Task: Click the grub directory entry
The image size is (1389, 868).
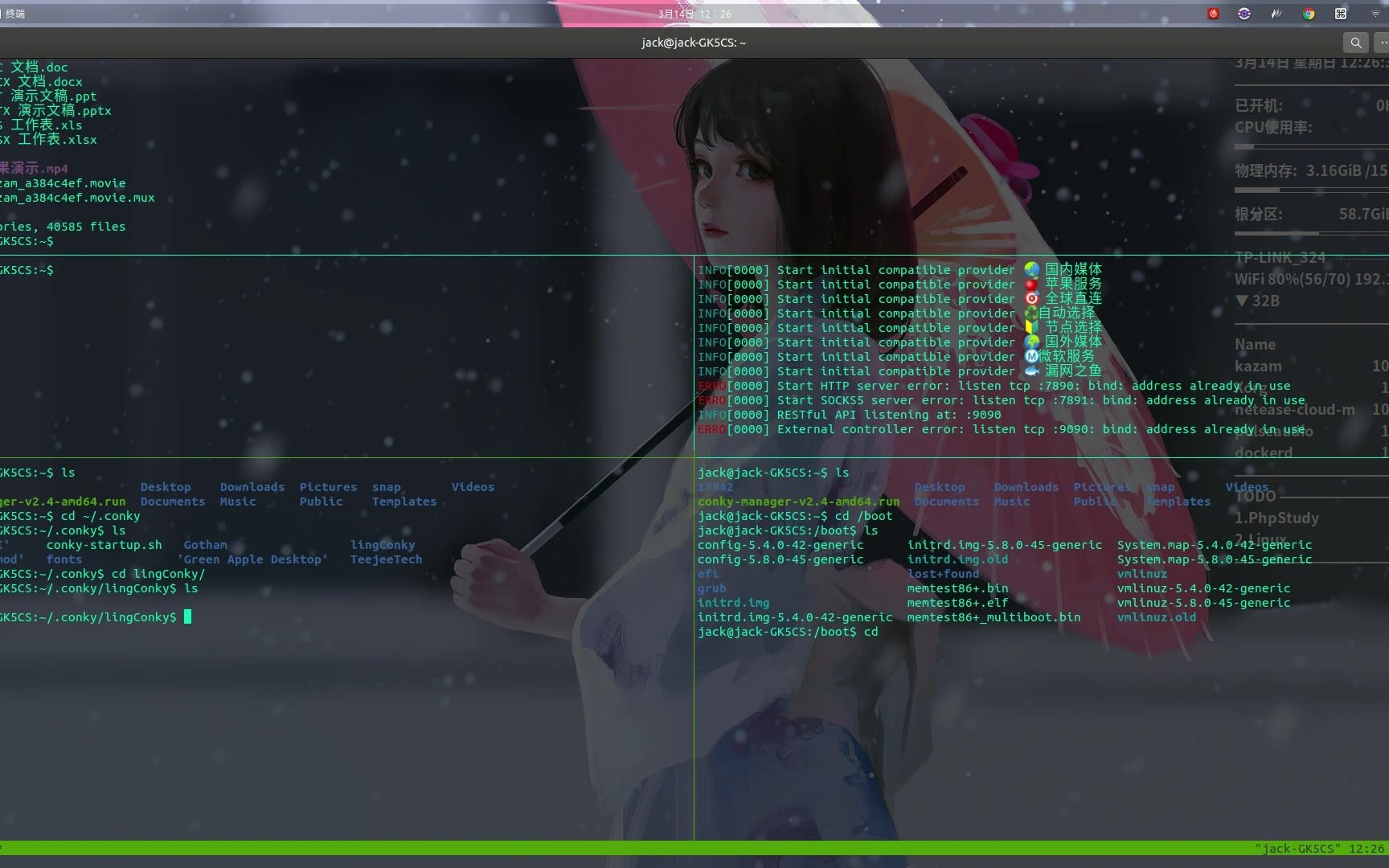Action: pyautogui.click(x=711, y=588)
